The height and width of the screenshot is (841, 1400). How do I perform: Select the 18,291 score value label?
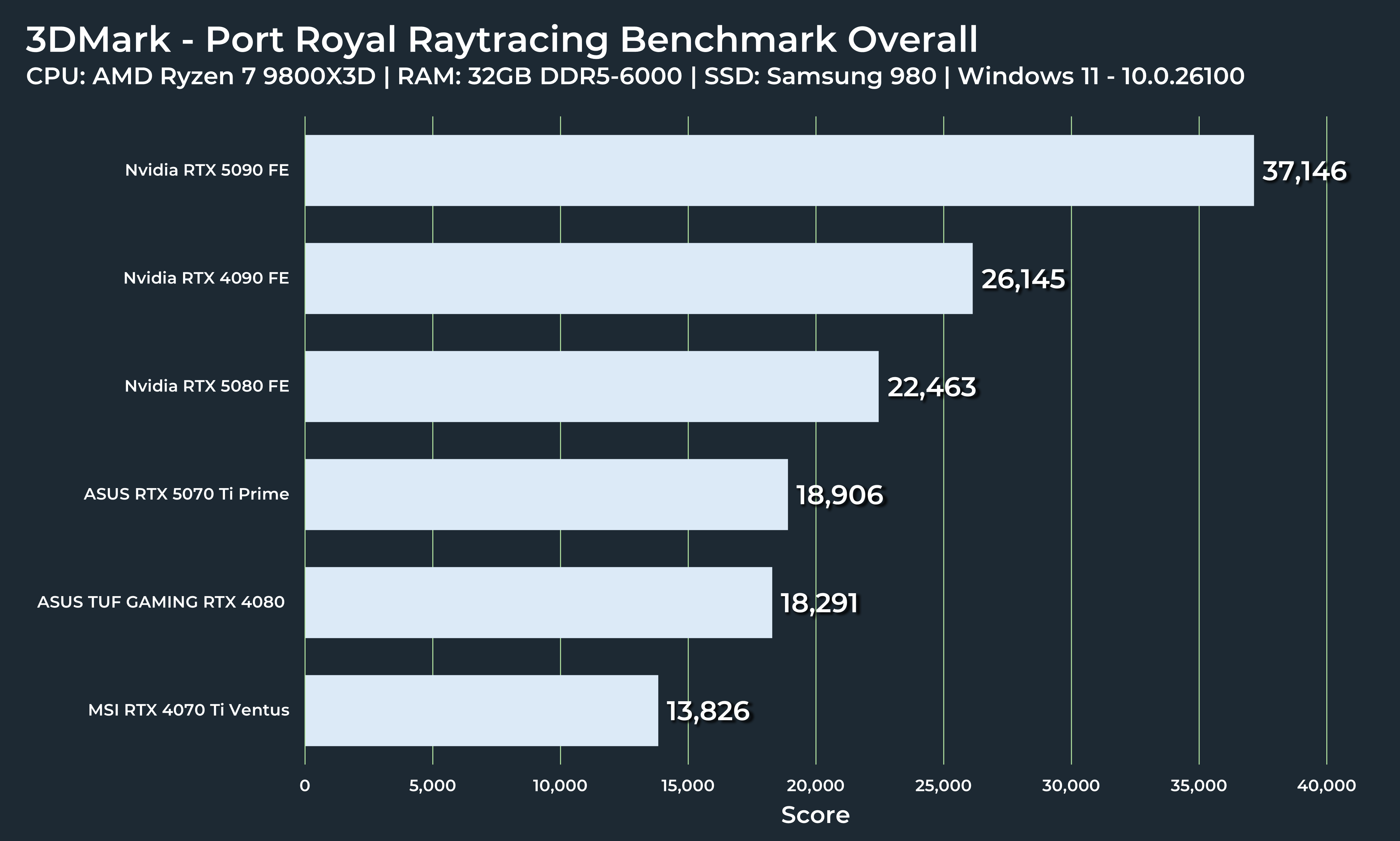819,603
